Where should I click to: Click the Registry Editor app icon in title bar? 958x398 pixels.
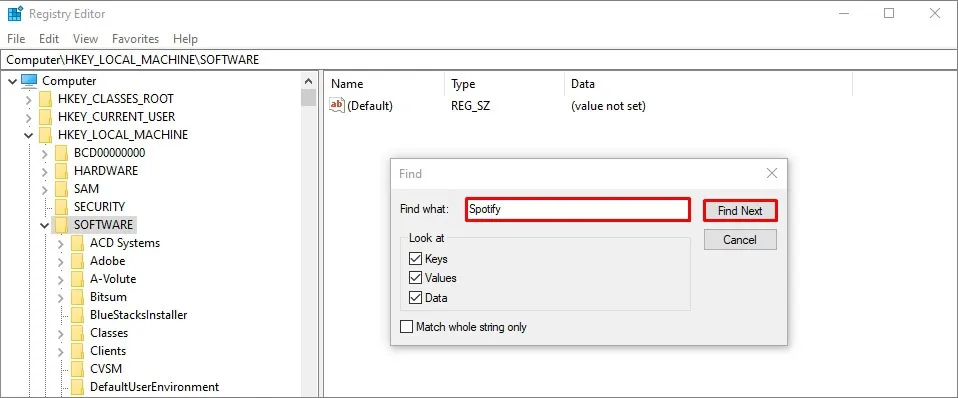pyautogui.click(x=15, y=13)
